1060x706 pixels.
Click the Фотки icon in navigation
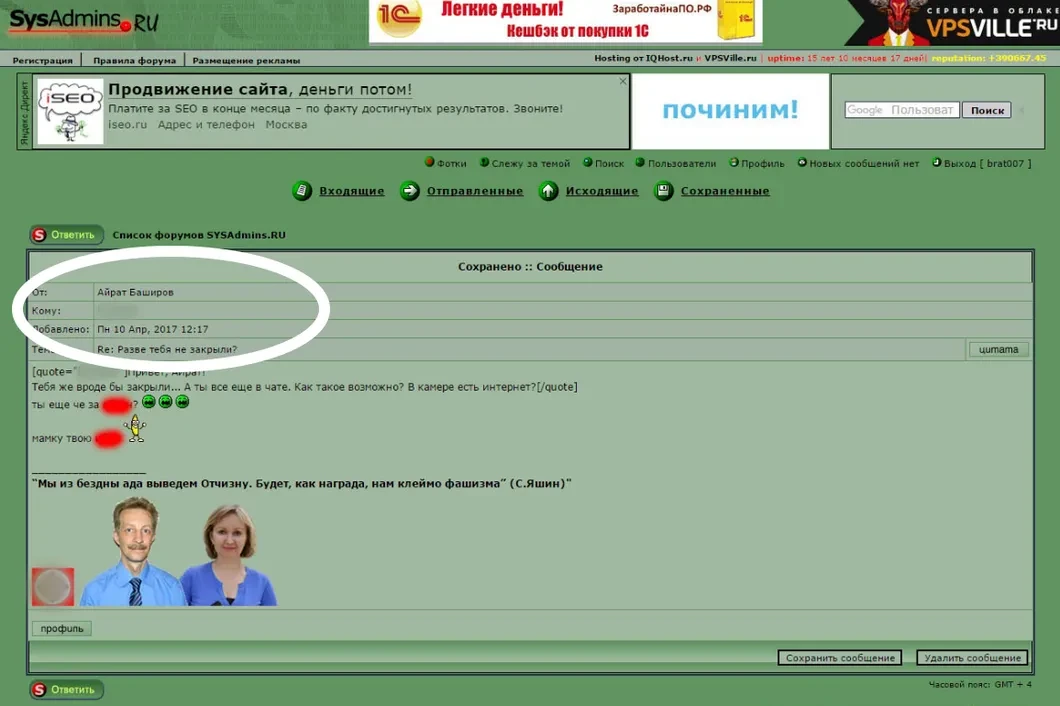(x=430, y=163)
